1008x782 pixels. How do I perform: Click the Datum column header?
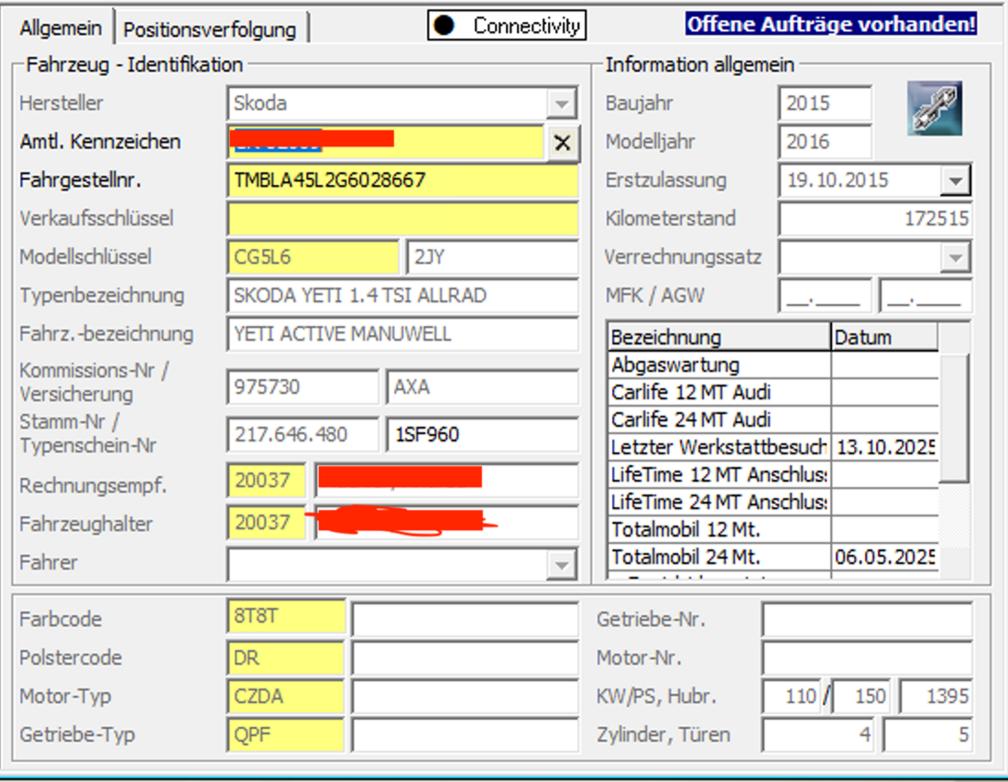[884, 337]
